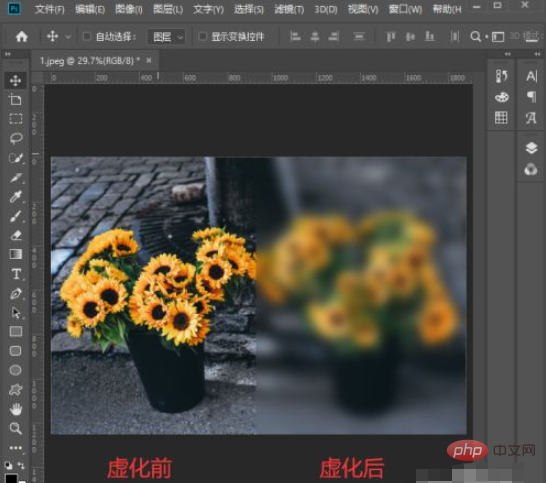Select the Brush tool

15,216
